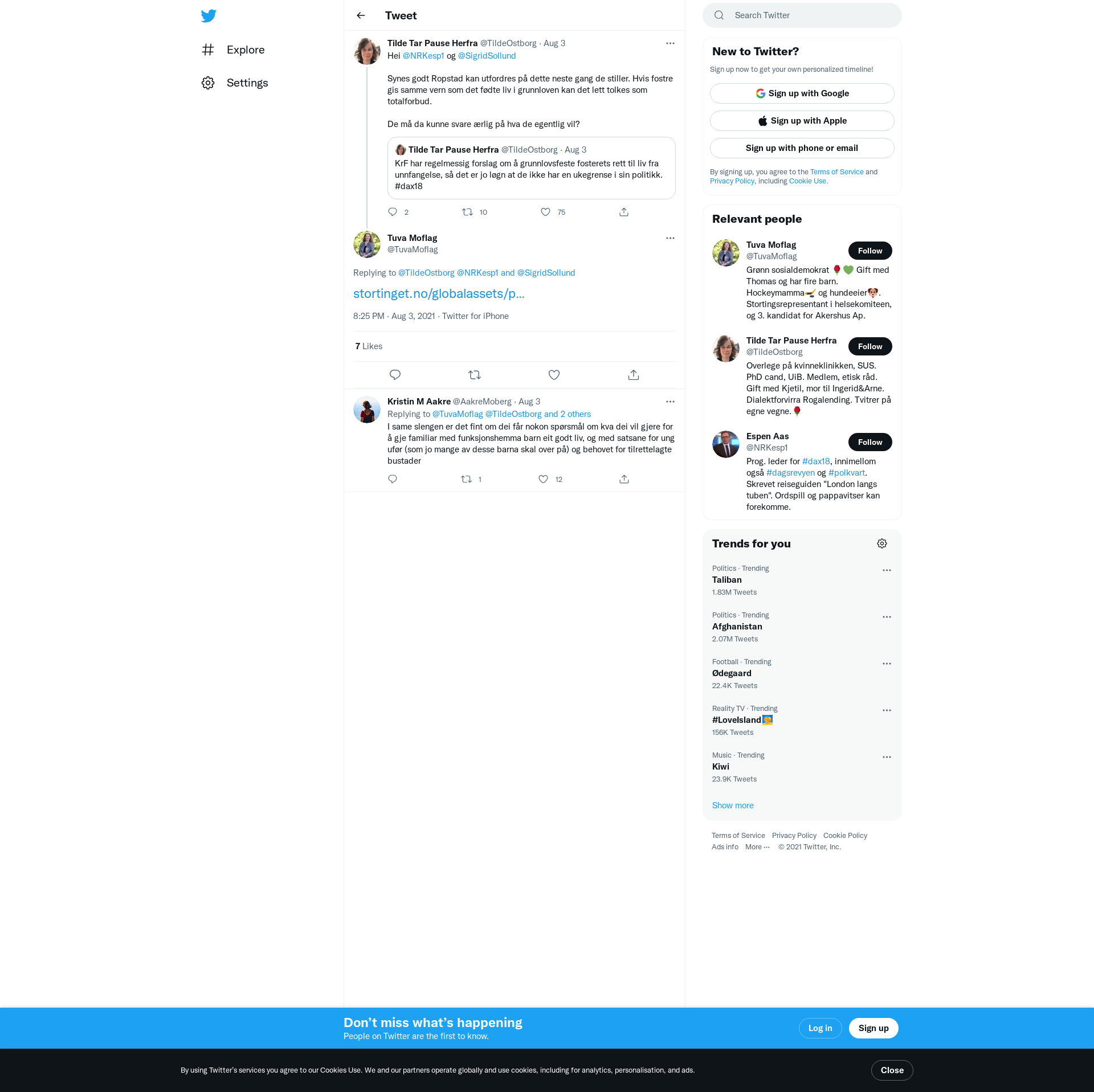Sign up with Apple

tap(802, 121)
